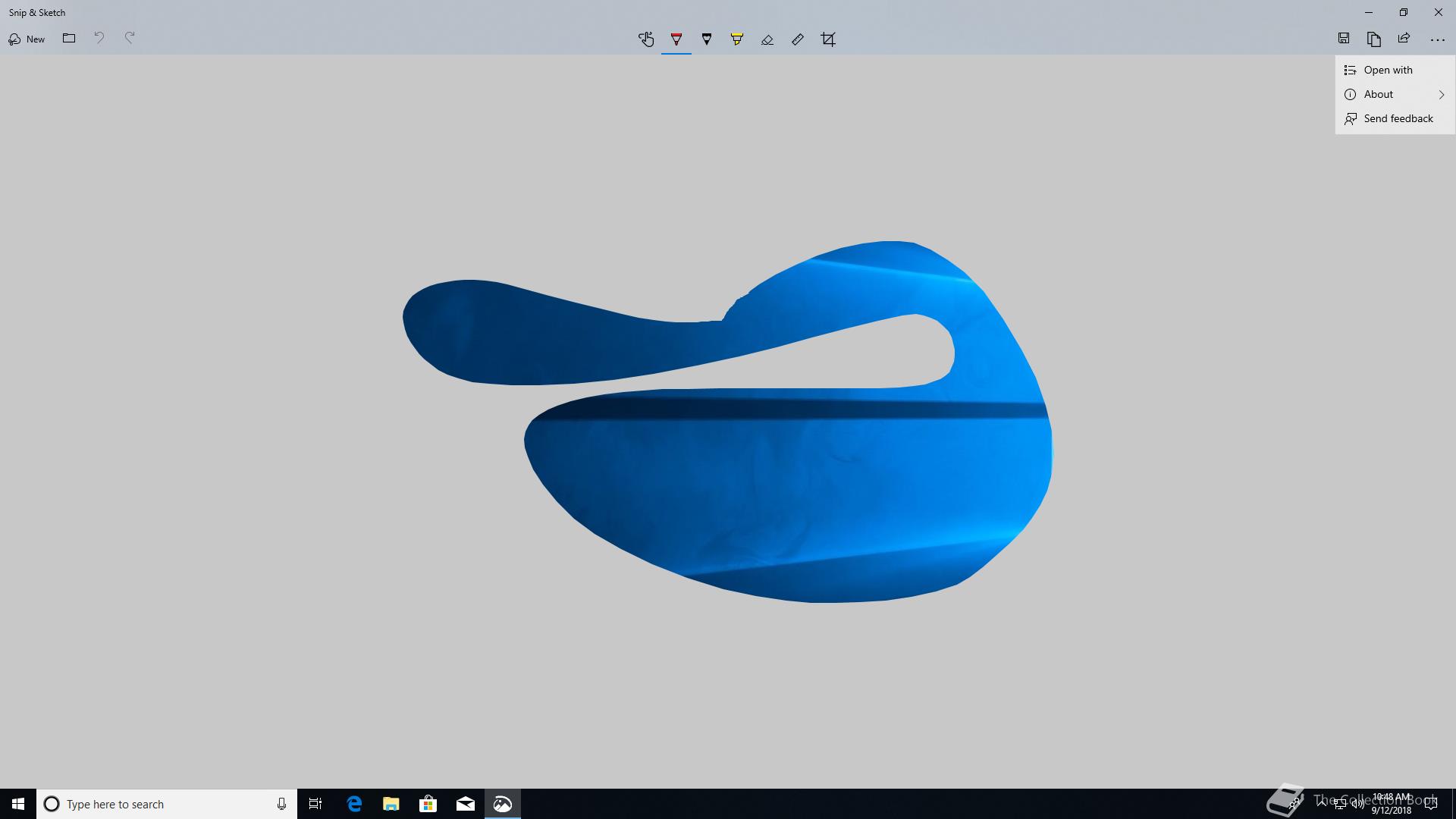Open a file with folder icon

(69, 39)
